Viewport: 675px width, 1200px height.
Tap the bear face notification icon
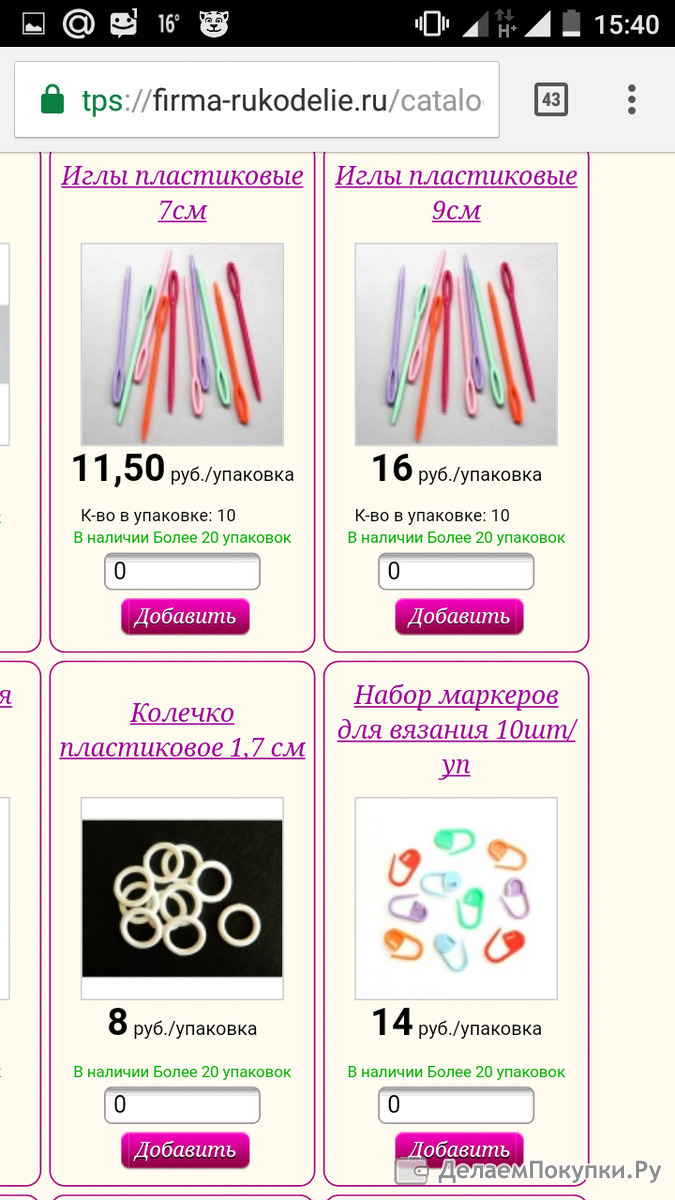coord(214,24)
